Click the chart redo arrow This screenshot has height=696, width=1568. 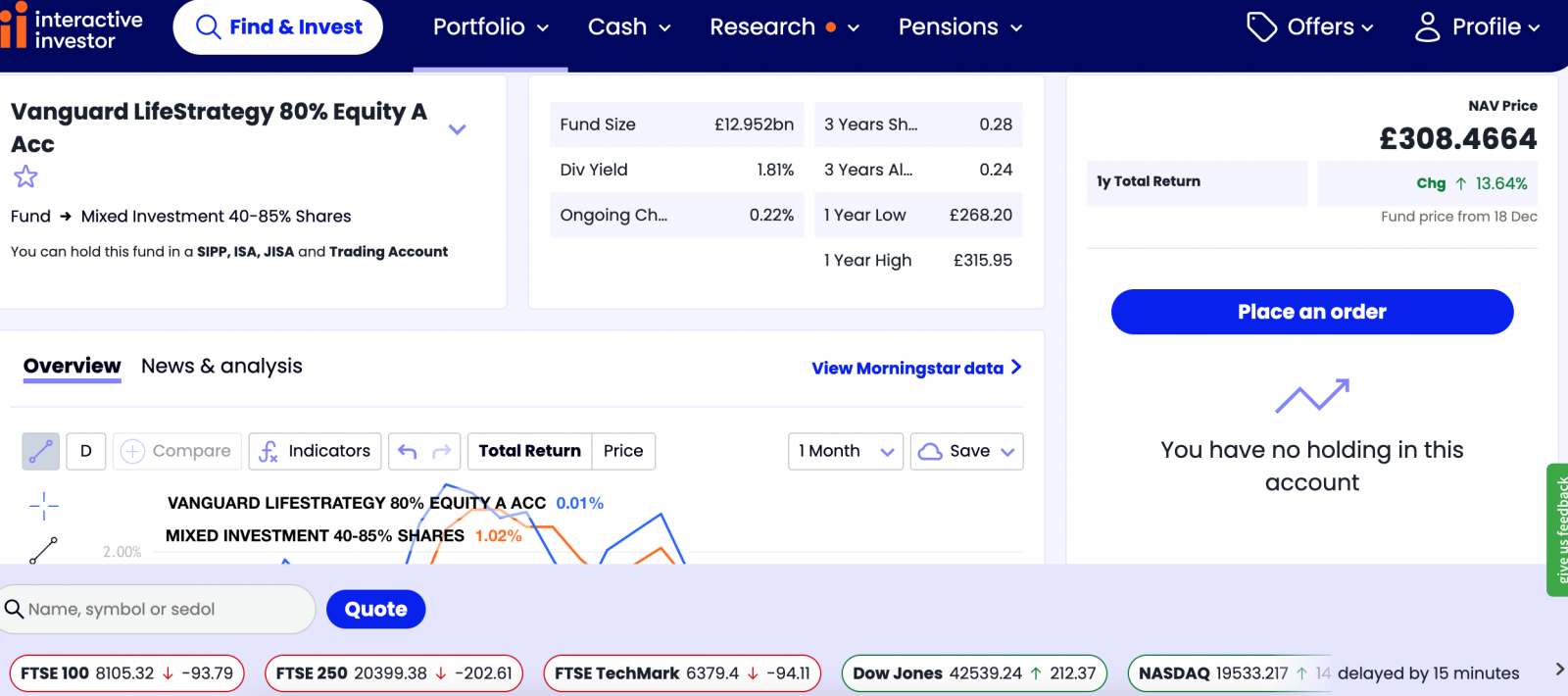[x=442, y=452]
